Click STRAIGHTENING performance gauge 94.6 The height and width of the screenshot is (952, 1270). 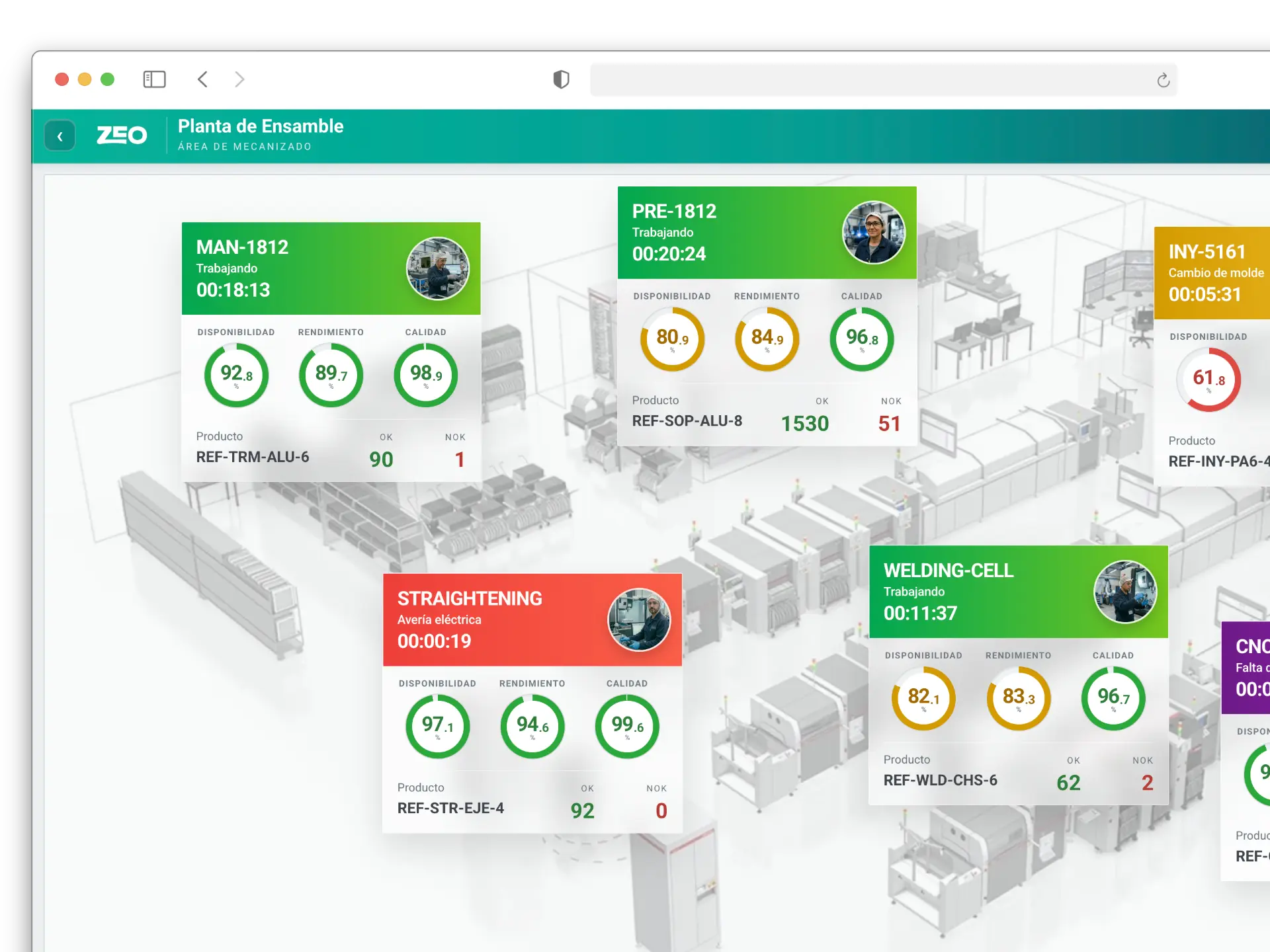tap(532, 727)
